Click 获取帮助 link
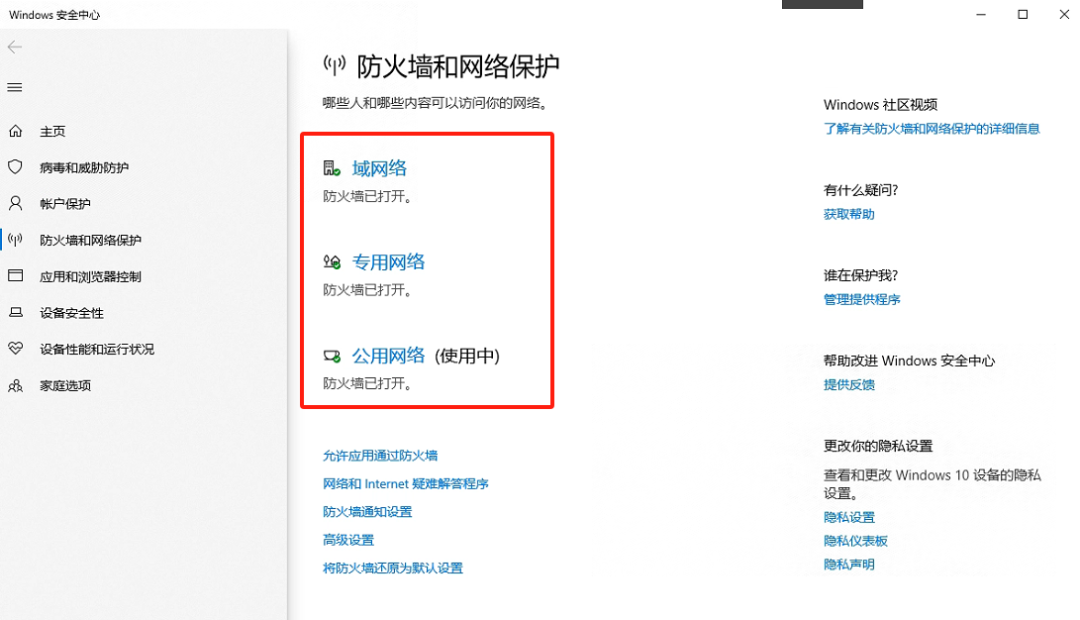This screenshot has height=620, width=1080. (849, 214)
